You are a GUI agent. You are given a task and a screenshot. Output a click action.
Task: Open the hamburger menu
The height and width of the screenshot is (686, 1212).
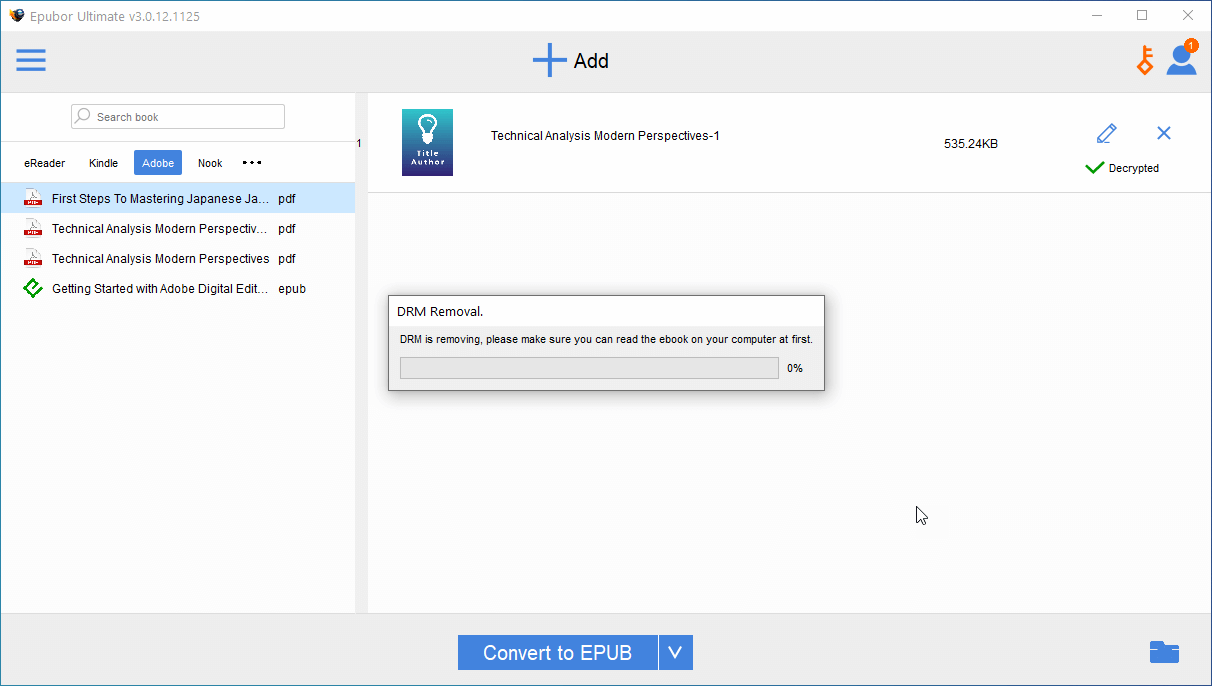click(x=31, y=60)
